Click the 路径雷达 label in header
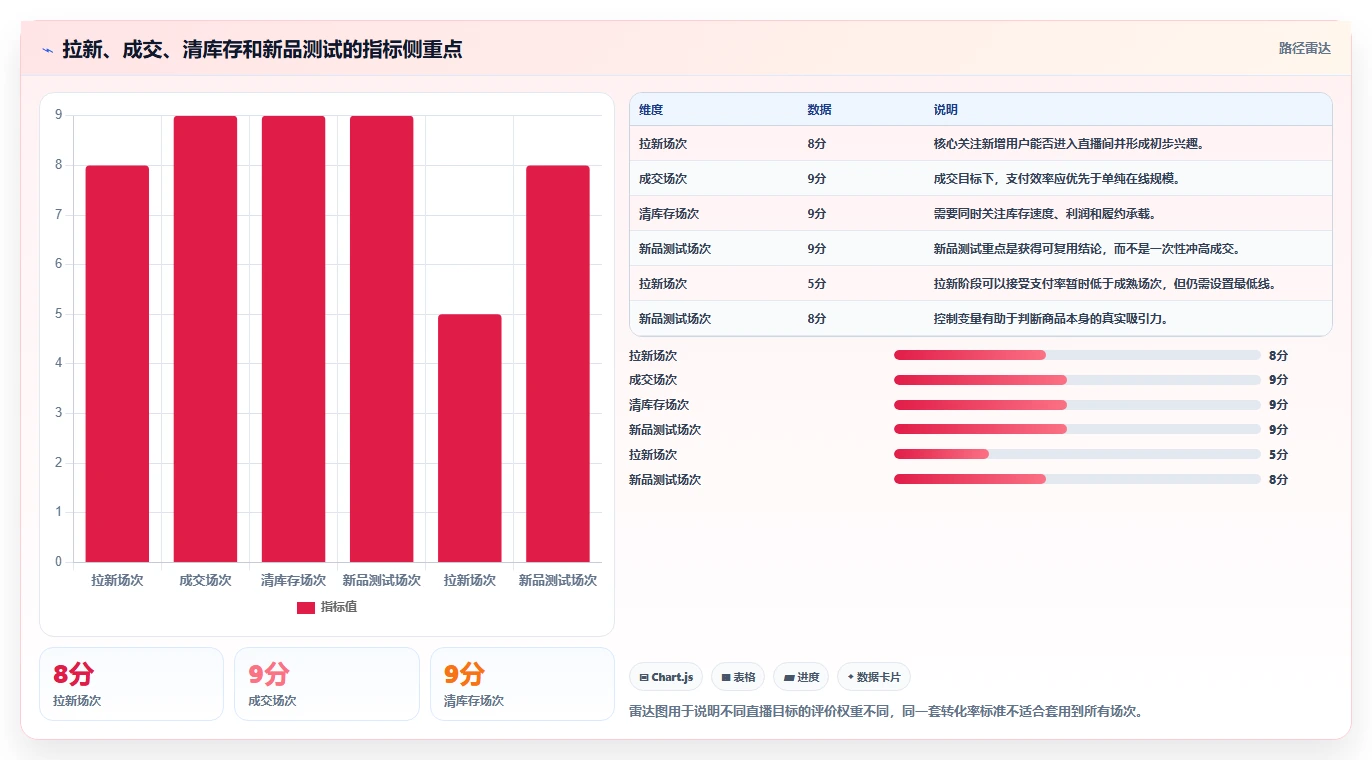Screen dimensions: 1372x760 point(1305,48)
